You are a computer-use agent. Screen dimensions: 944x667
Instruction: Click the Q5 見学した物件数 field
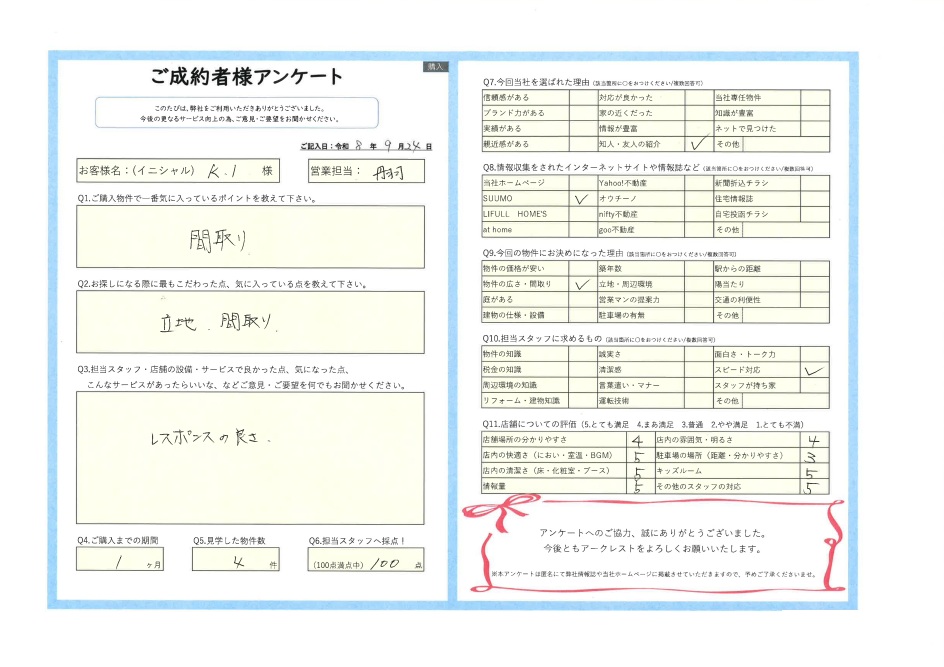pos(235,559)
